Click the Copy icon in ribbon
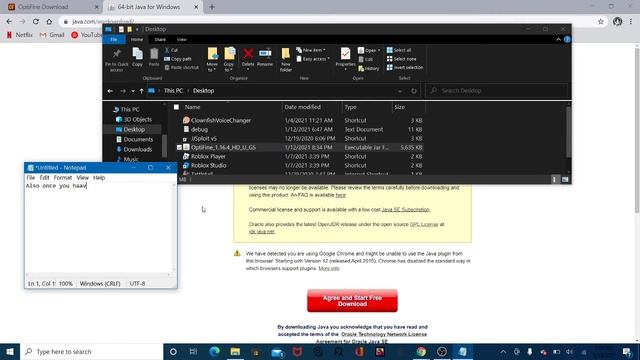640x360 pixels. click(x=138, y=54)
